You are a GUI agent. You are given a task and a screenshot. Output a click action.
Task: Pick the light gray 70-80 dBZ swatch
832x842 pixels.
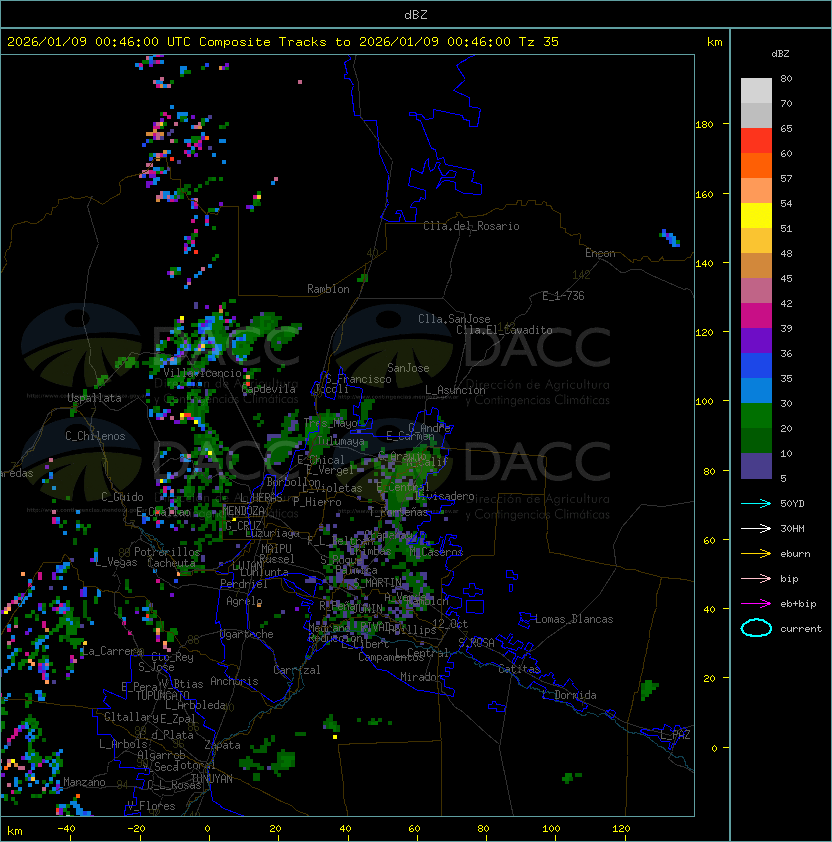coord(756,91)
